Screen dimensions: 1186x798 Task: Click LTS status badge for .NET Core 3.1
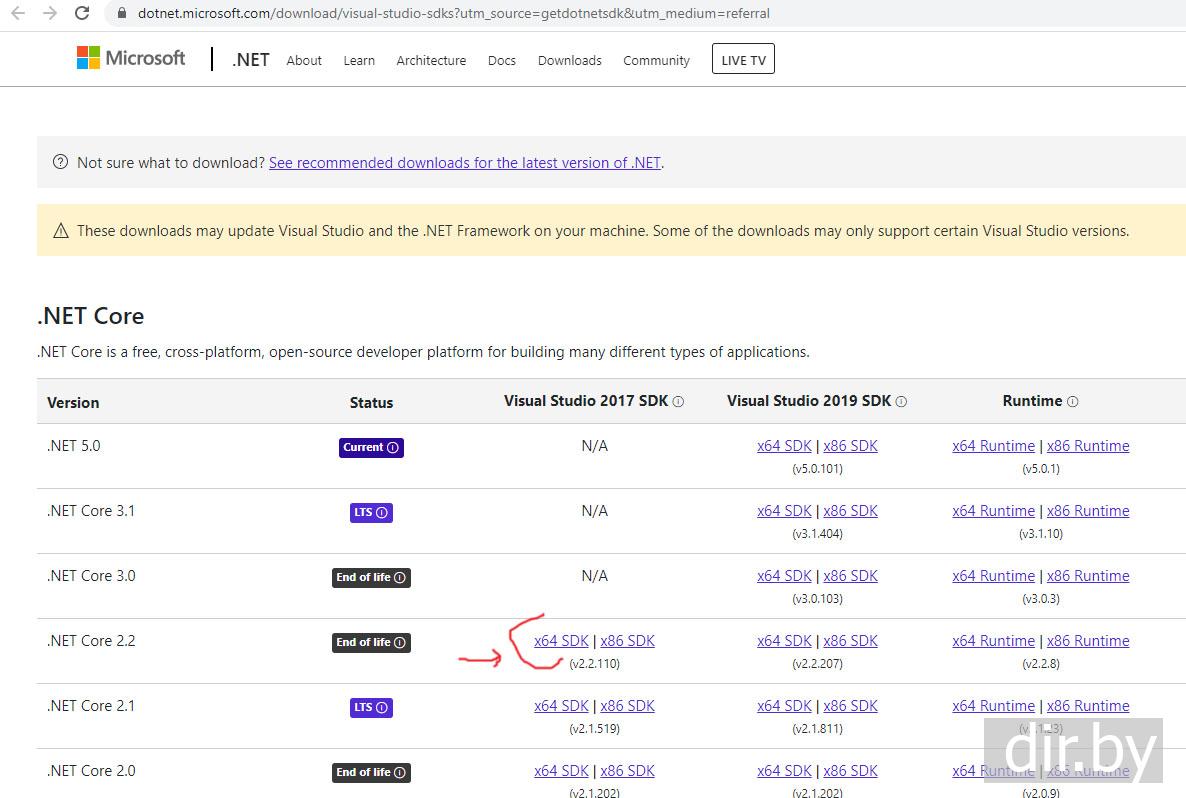tap(371, 512)
